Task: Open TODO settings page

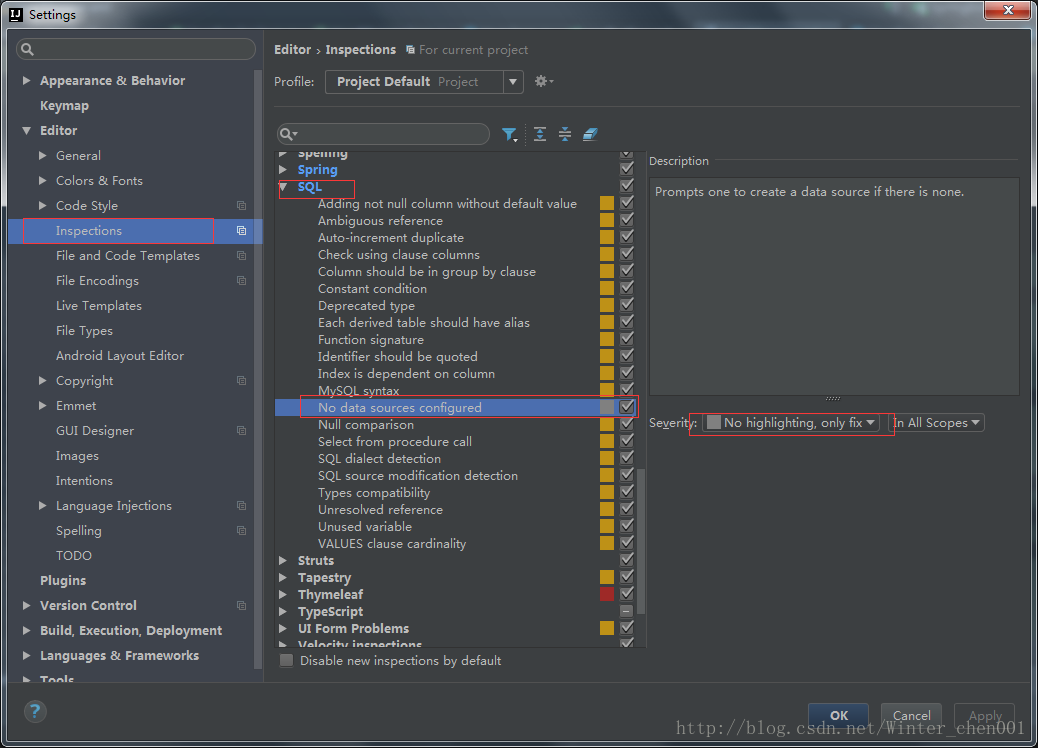Action: click(73, 555)
